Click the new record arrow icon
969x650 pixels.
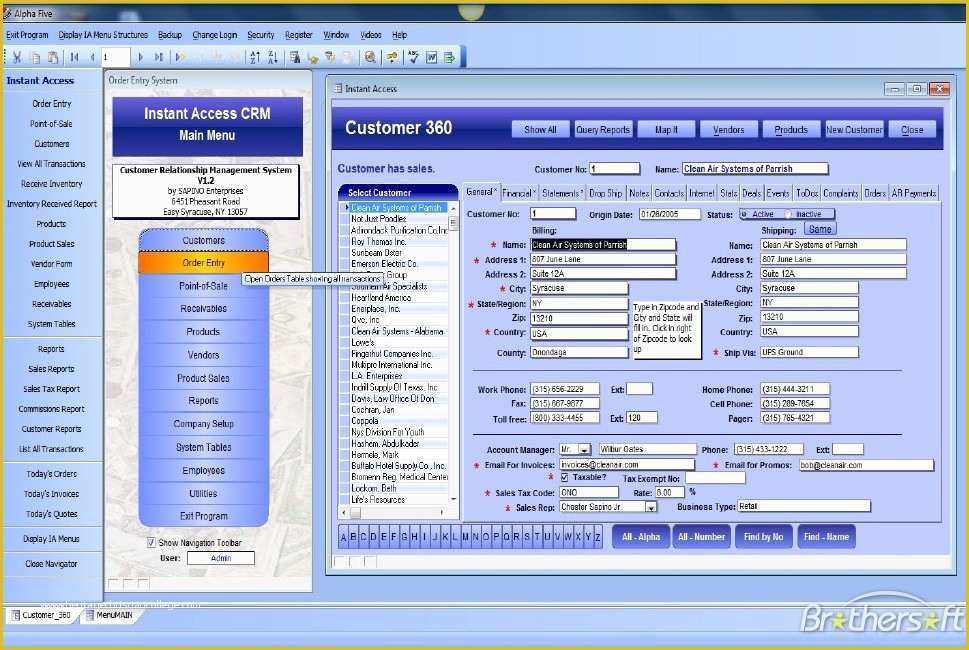179,57
